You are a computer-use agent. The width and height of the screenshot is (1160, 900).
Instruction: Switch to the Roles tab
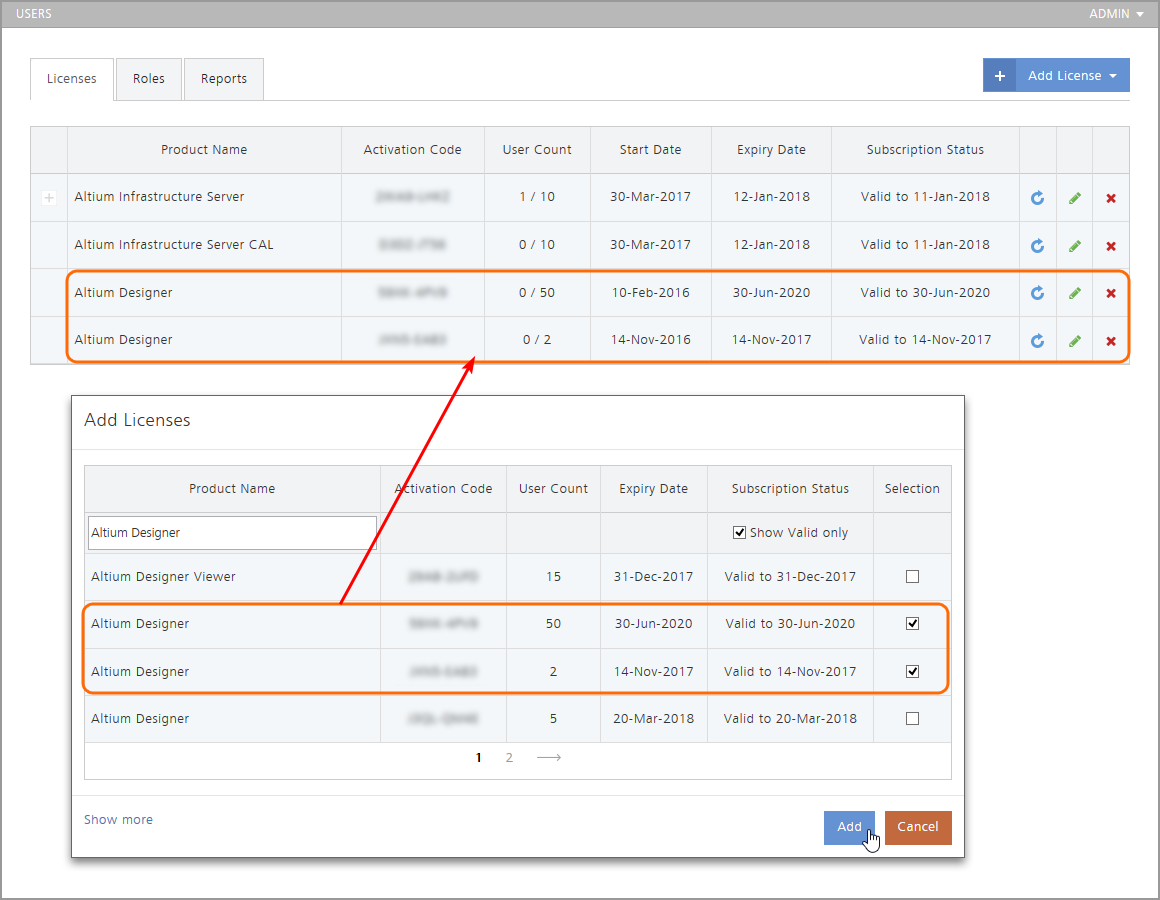coord(149,79)
